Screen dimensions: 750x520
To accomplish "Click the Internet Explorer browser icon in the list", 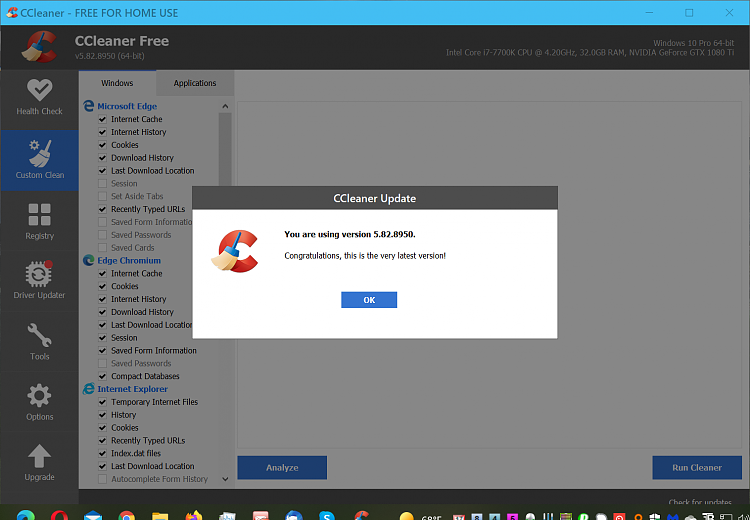I will tap(88, 389).
